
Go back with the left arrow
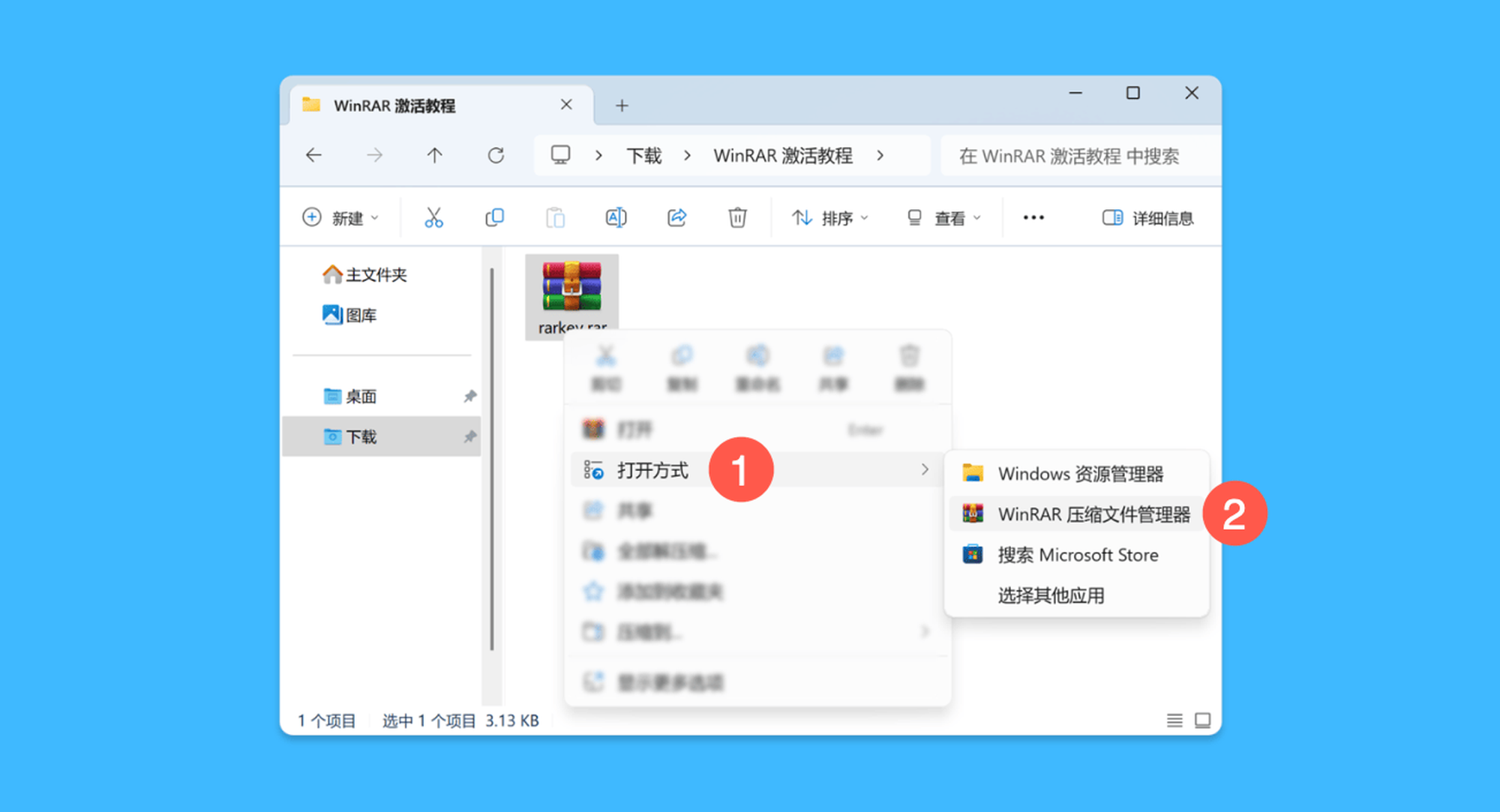click(x=313, y=155)
